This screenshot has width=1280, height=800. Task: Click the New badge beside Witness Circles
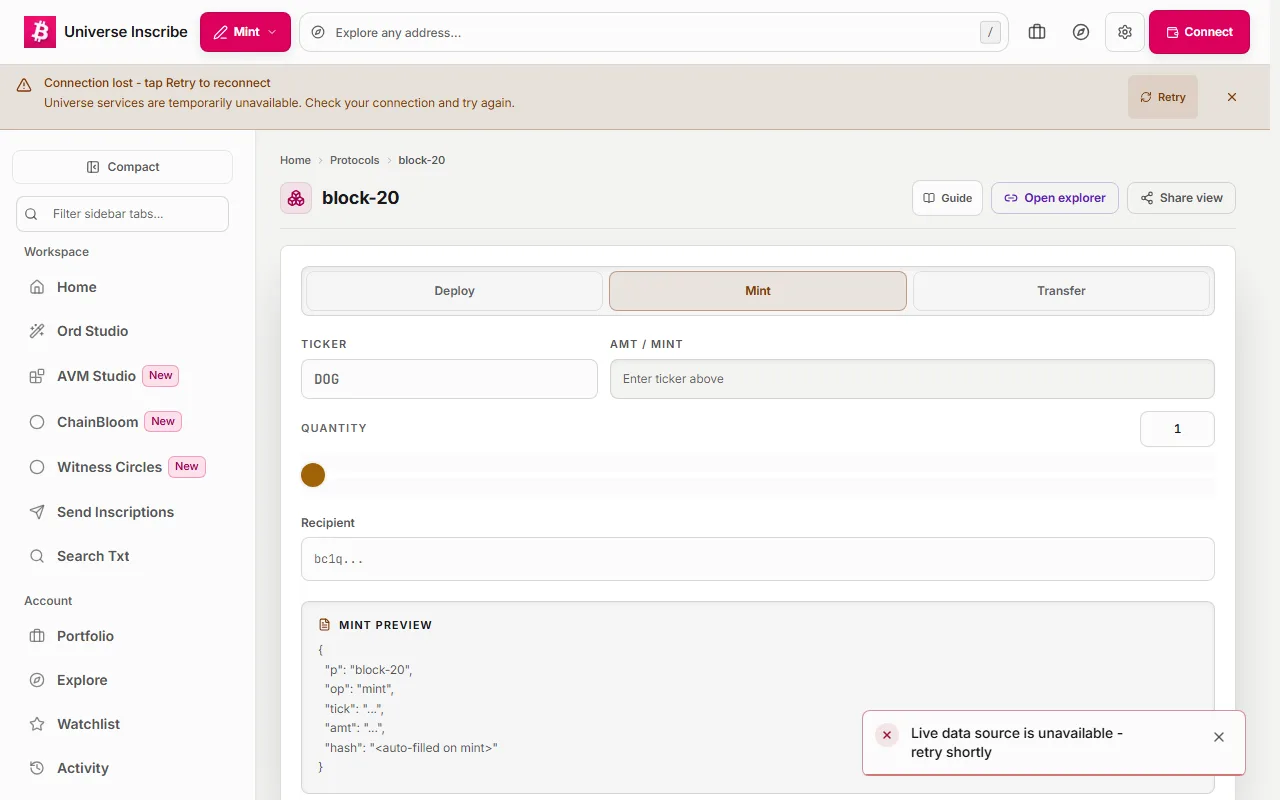click(x=187, y=467)
